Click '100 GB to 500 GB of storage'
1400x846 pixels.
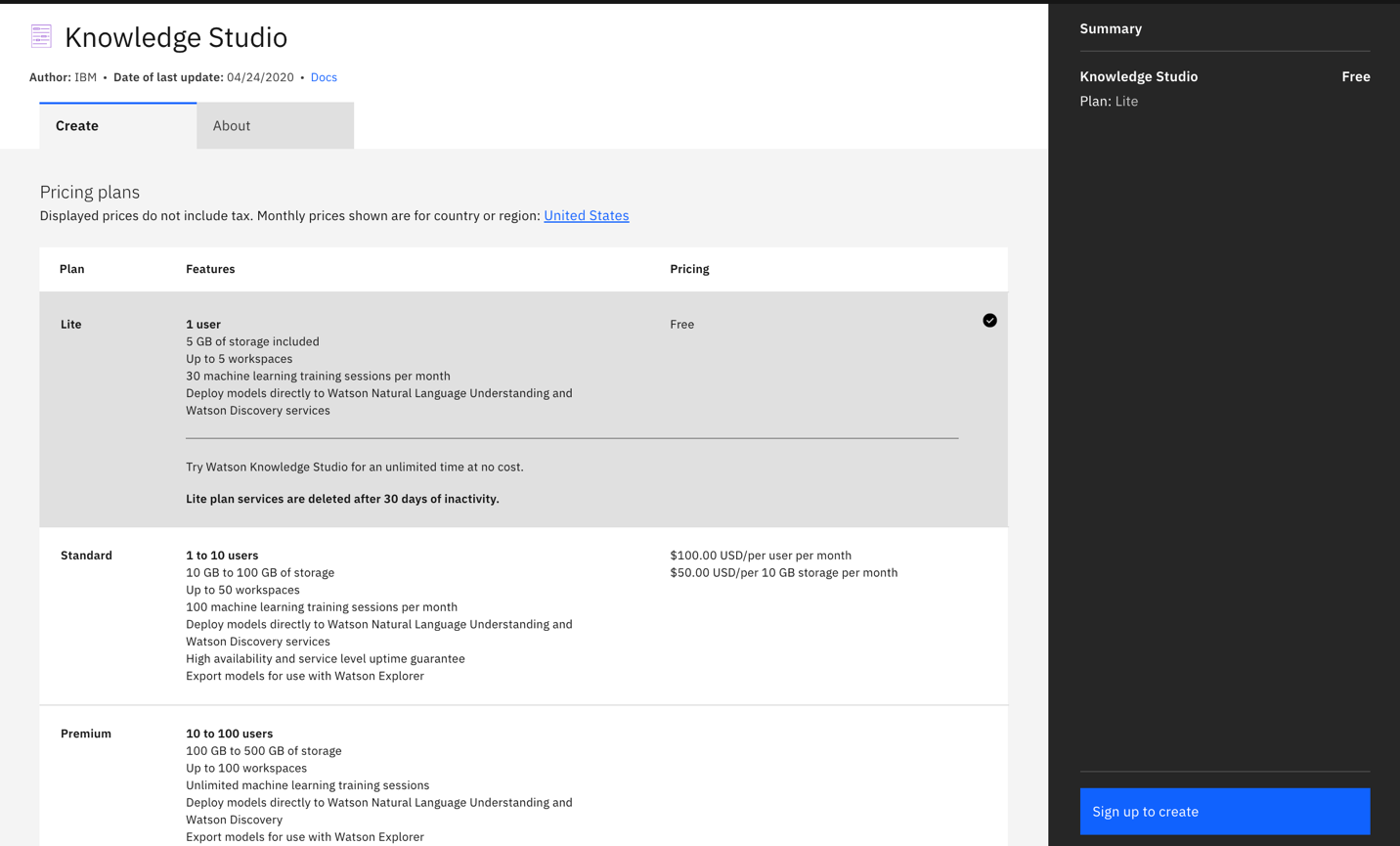point(264,751)
